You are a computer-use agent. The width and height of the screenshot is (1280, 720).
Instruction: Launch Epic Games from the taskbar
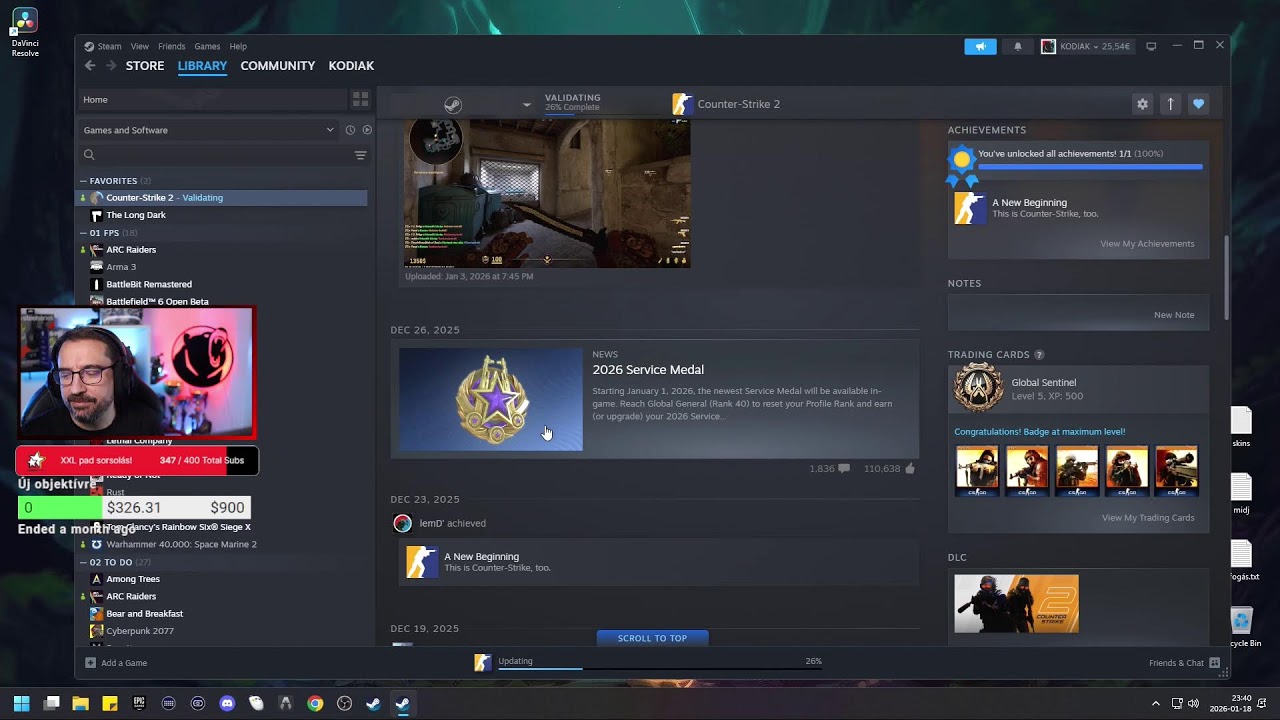pyautogui.click(x=139, y=703)
